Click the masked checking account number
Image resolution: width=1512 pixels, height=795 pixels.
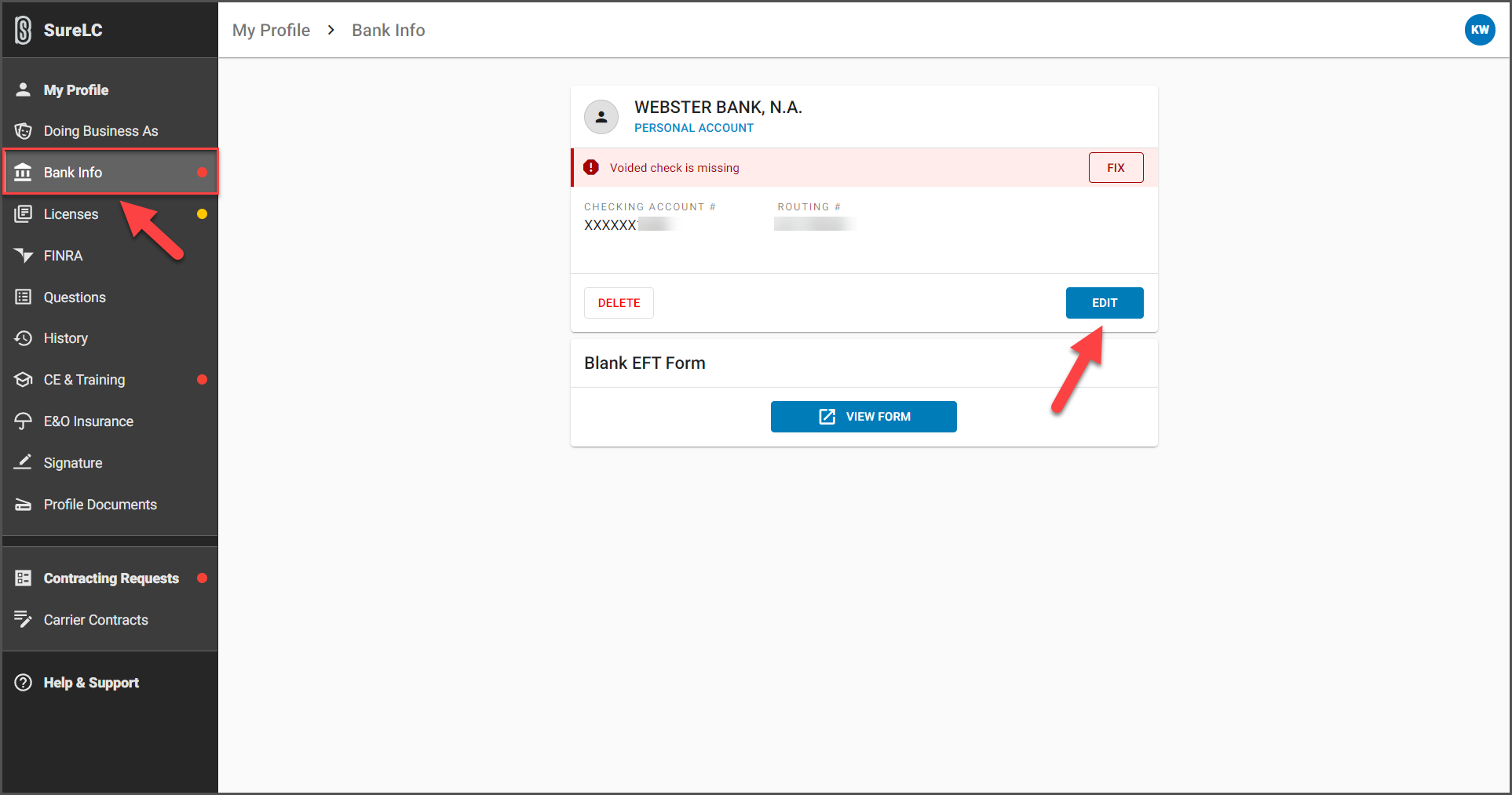click(x=629, y=225)
